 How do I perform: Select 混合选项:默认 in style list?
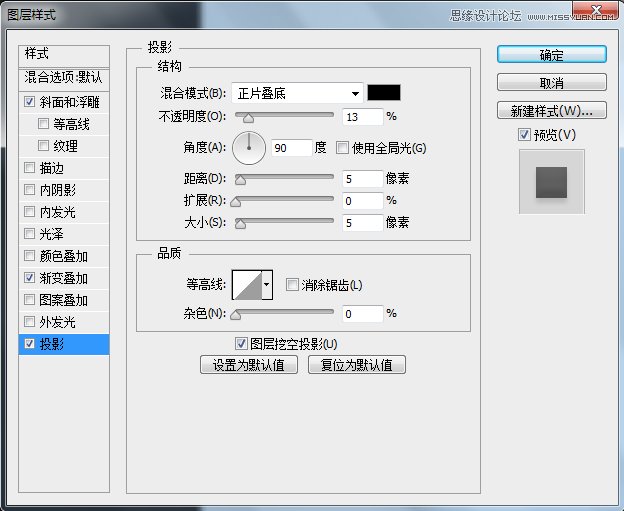coord(64,78)
